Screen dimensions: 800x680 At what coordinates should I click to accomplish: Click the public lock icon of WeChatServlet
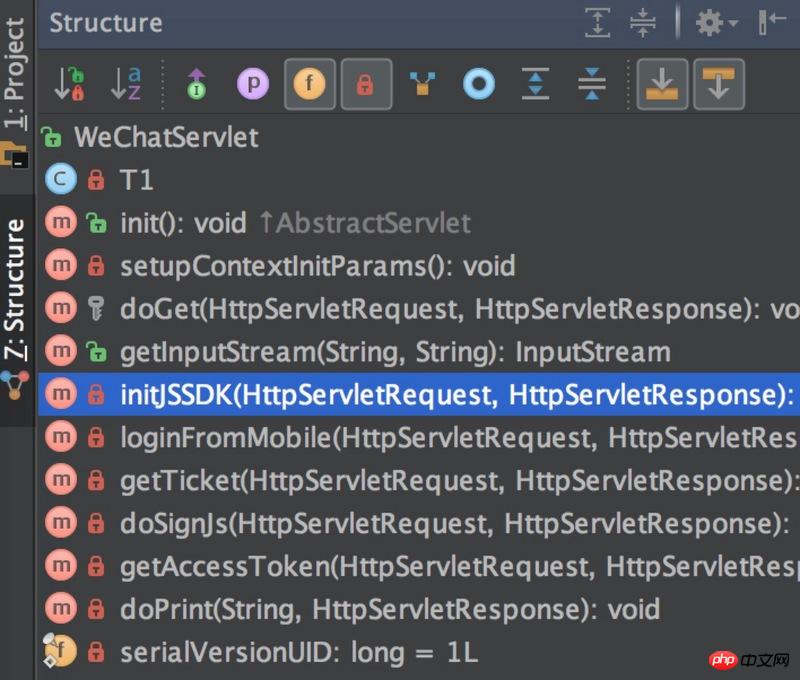pyautogui.click(x=52, y=137)
